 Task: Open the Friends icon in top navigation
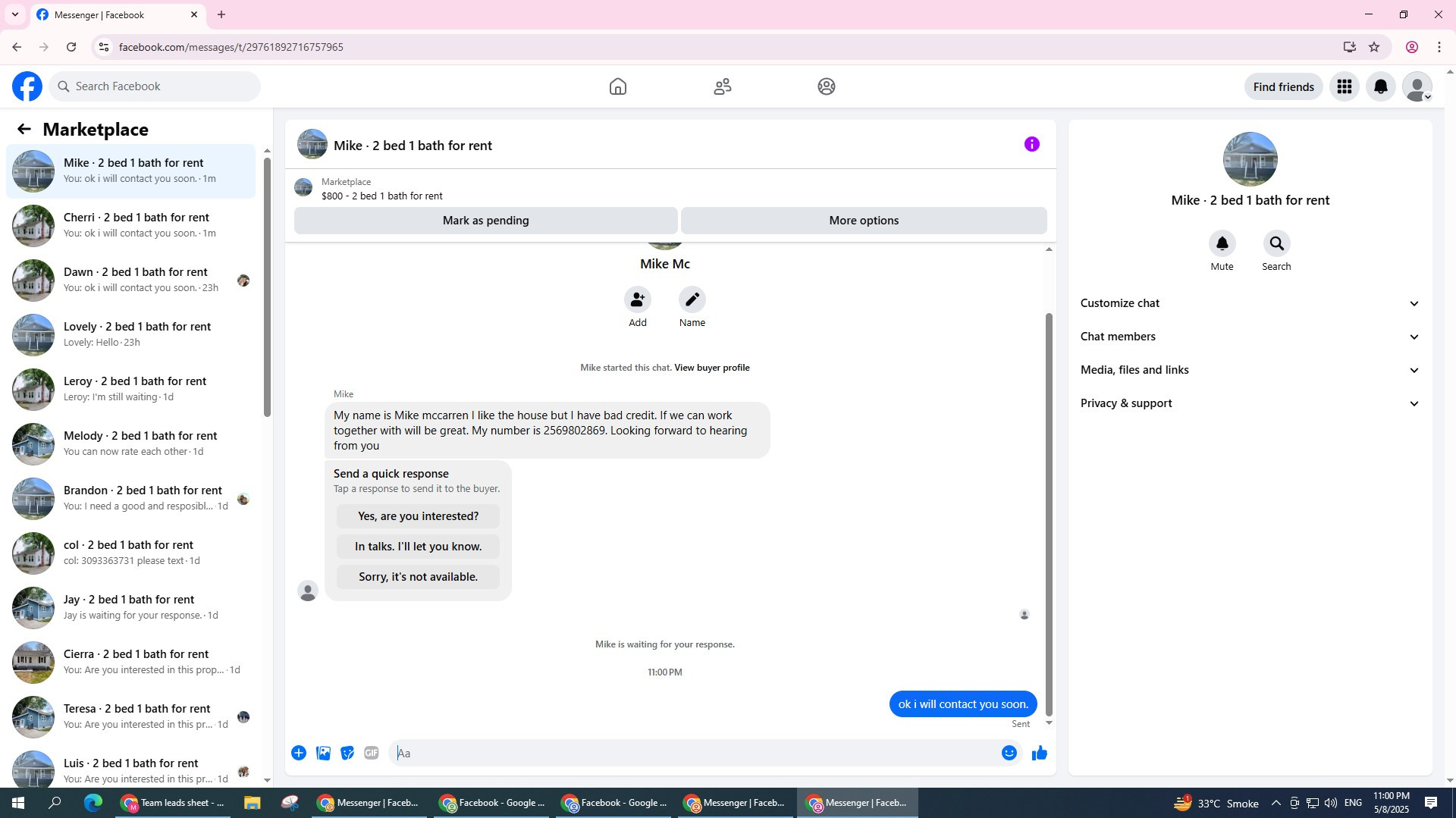(723, 86)
